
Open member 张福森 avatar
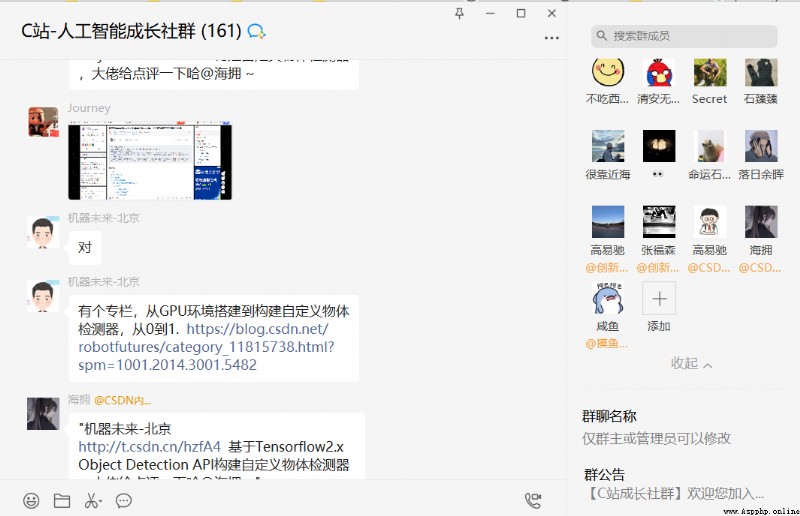(659, 222)
